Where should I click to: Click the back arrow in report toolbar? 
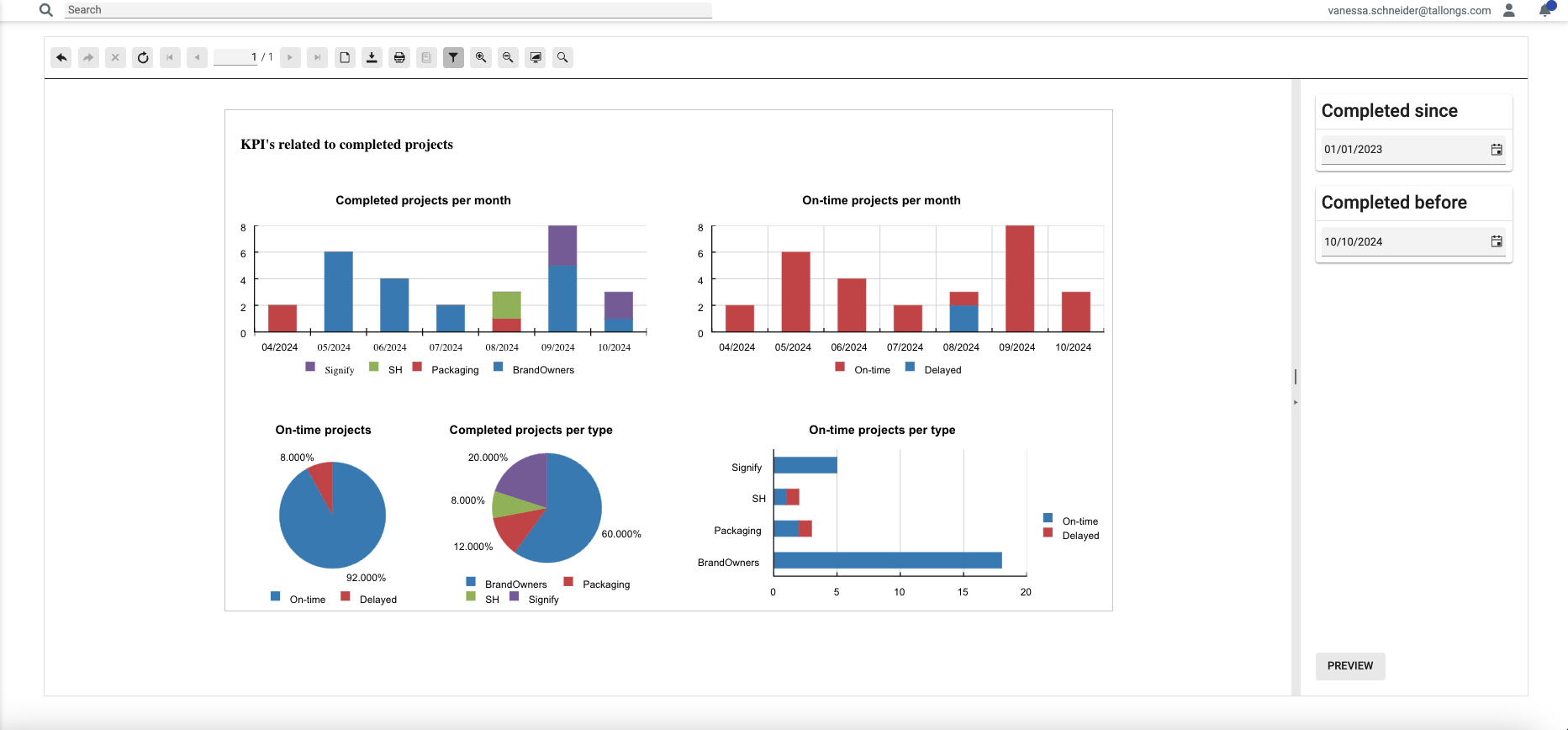61,57
